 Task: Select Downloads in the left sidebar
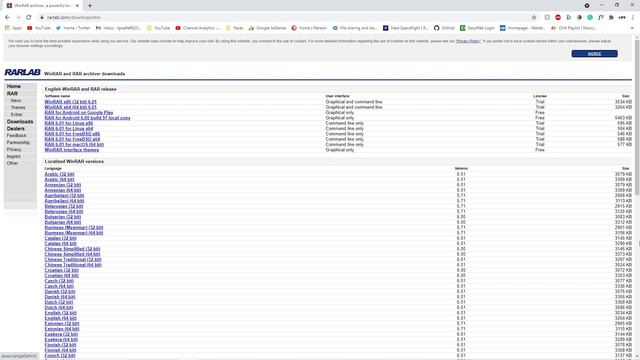pyautogui.click(x=20, y=122)
